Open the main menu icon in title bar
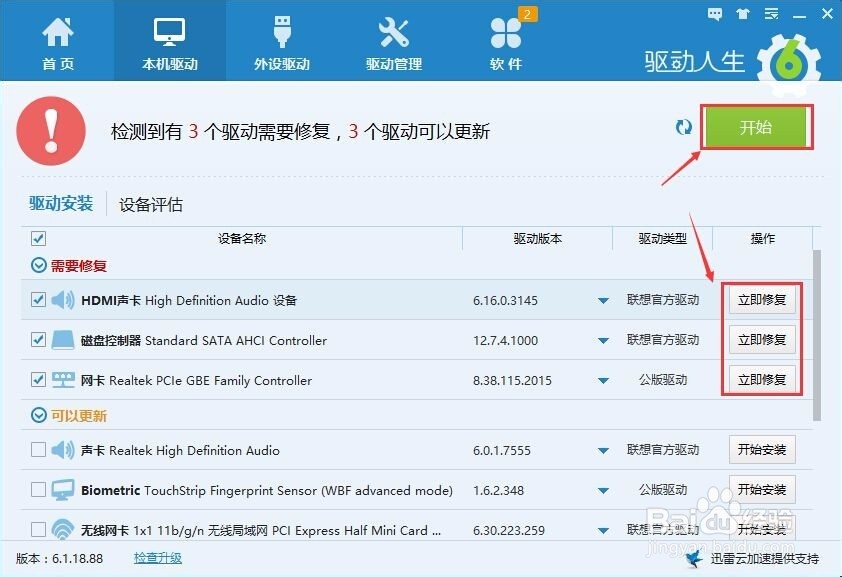 pyautogui.click(x=772, y=14)
